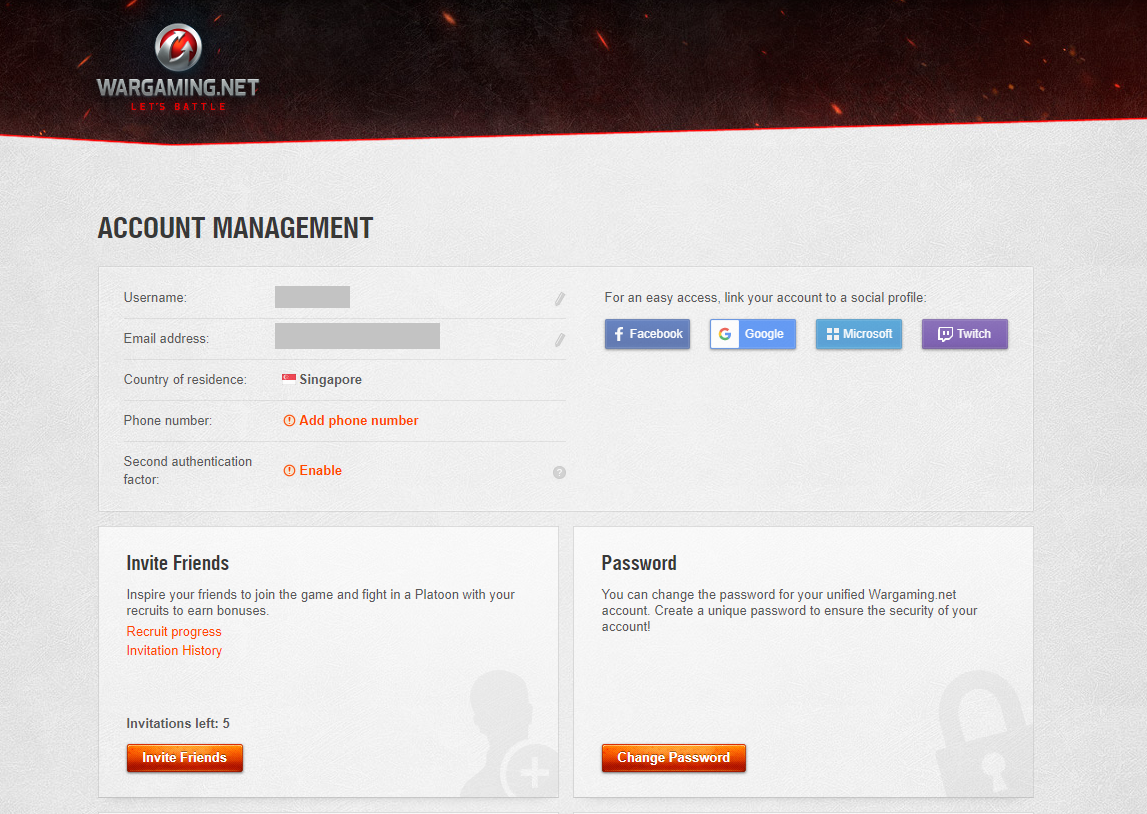This screenshot has width=1147, height=814.
Task: Link account to Microsoft
Action: tap(859, 333)
